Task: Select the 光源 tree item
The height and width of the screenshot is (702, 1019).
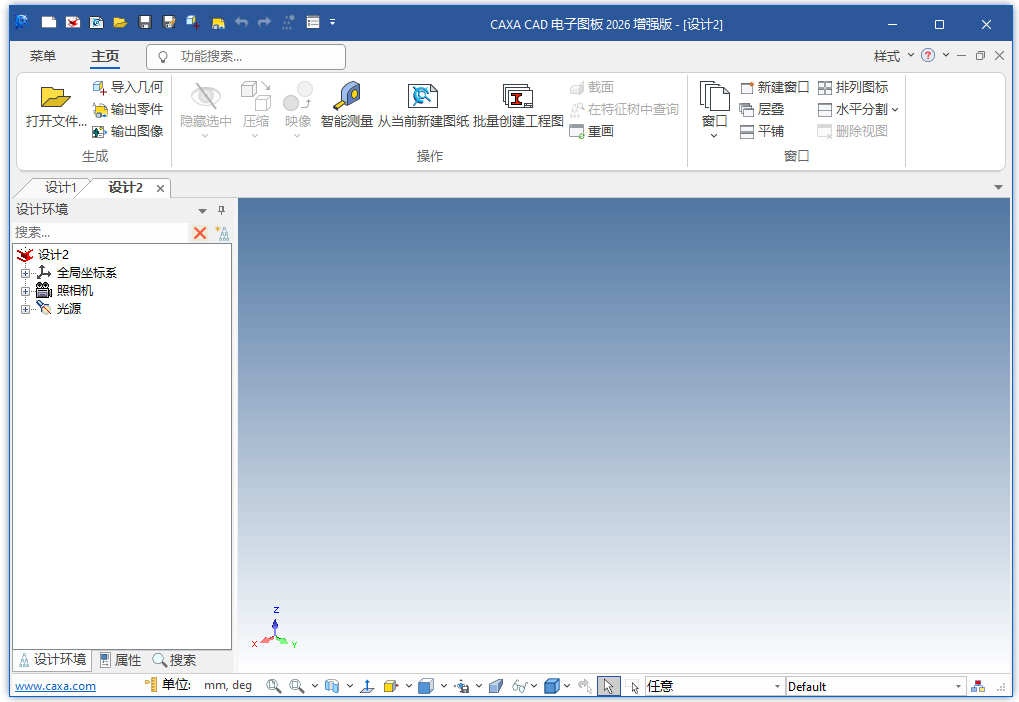Action: (68, 309)
